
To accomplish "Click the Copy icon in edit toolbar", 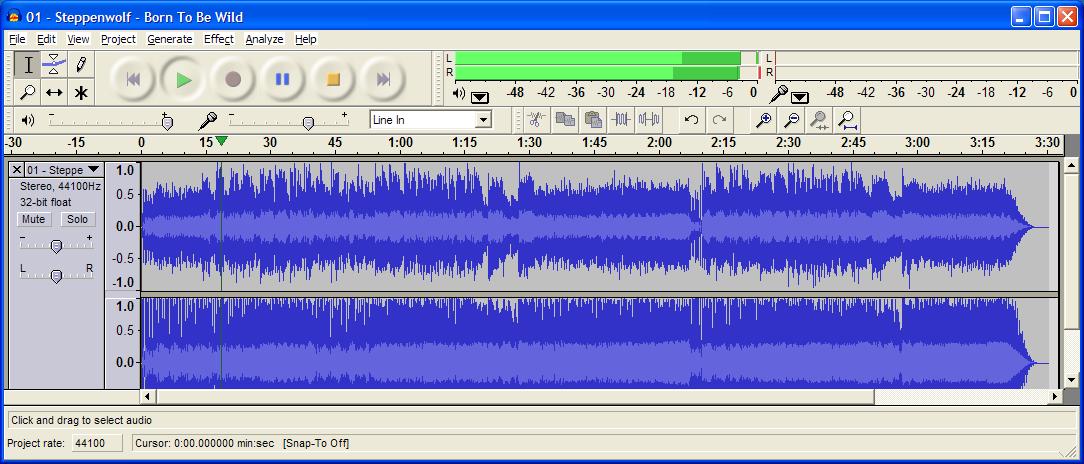I will pyautogui.click(x=565, y=120).
